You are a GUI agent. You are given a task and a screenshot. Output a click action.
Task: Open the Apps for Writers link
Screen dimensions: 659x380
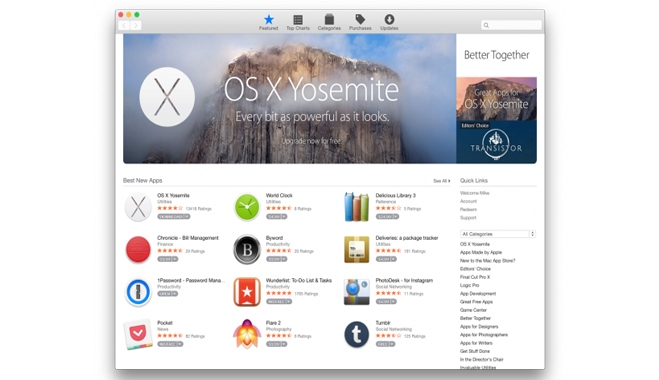click(476, 343)
